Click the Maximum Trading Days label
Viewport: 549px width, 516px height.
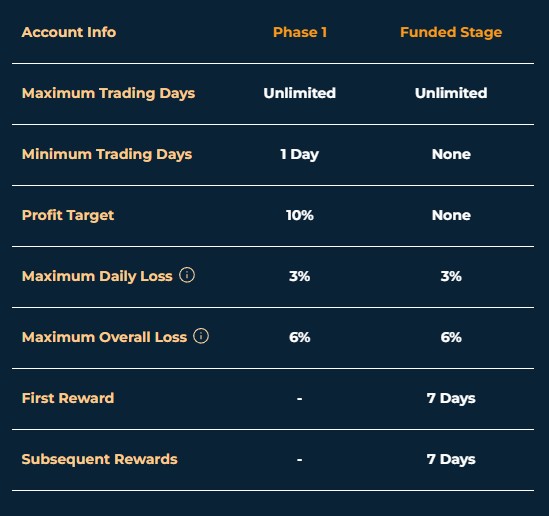point(109,93)
